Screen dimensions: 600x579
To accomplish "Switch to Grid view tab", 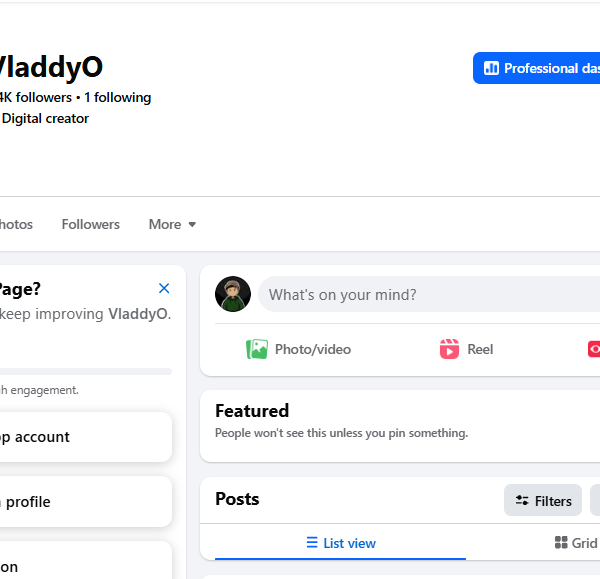I will pyautogui.click(x=576, y=543).
